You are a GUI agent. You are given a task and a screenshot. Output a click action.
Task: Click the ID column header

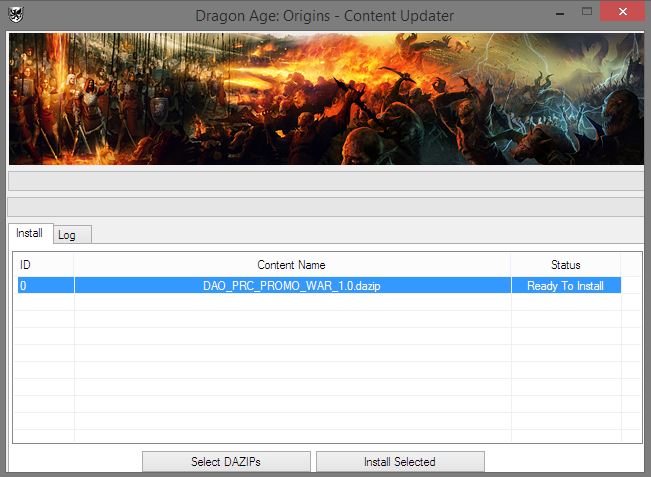[x=44, y=265]
